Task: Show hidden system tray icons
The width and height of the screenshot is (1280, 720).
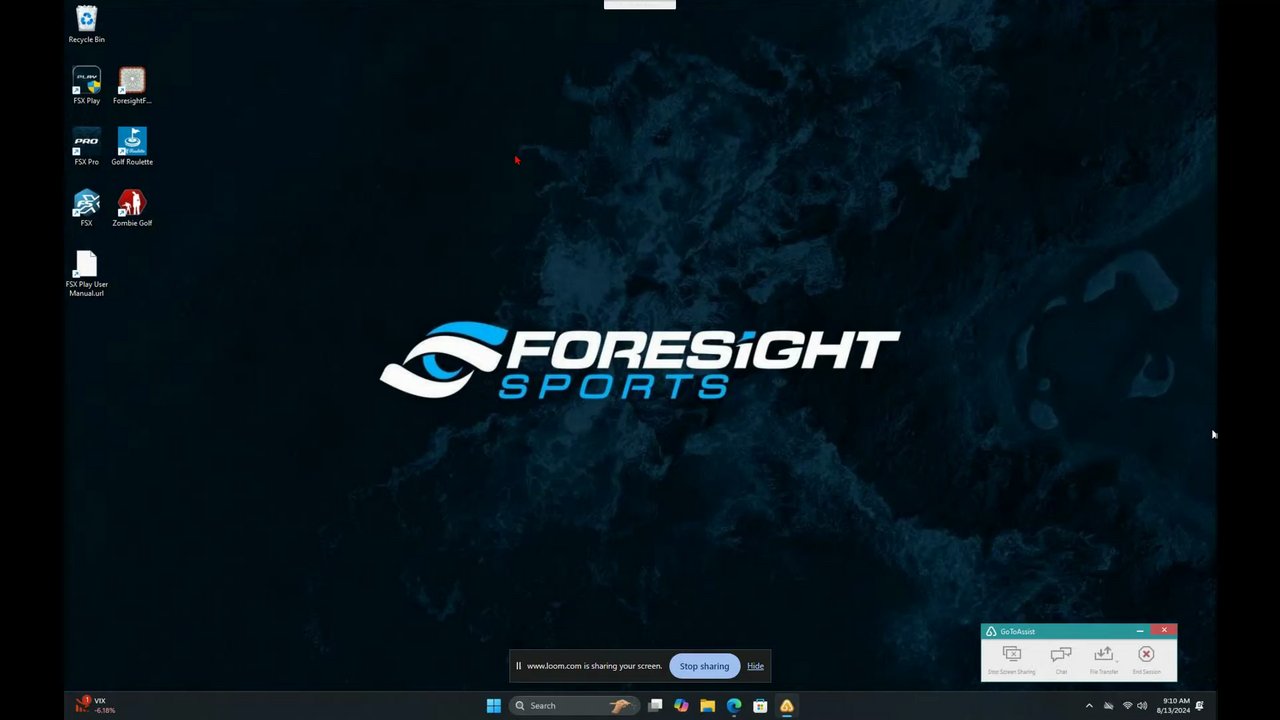Action: pyautogui.click(x=1089, y=706)
